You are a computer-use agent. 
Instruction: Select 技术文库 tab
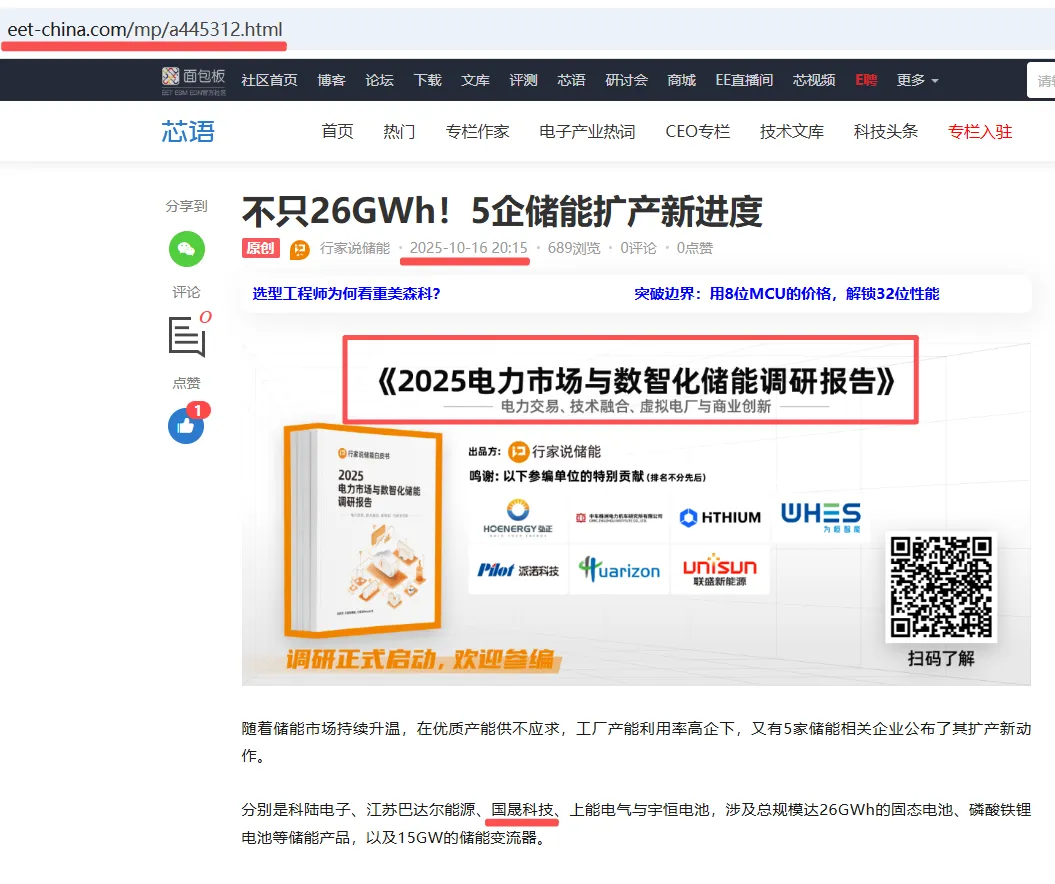[x=792, y=131]
